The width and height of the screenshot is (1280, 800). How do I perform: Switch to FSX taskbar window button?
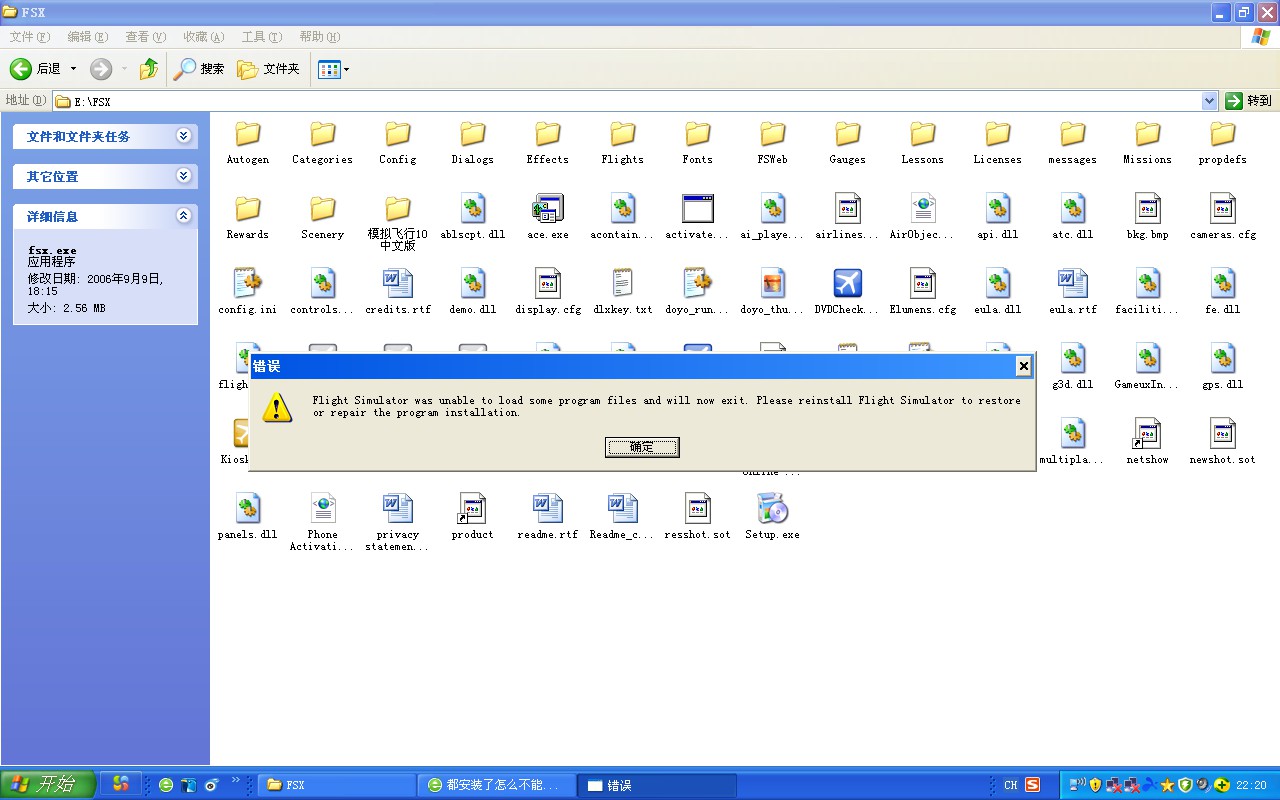(x=336, y=785)
